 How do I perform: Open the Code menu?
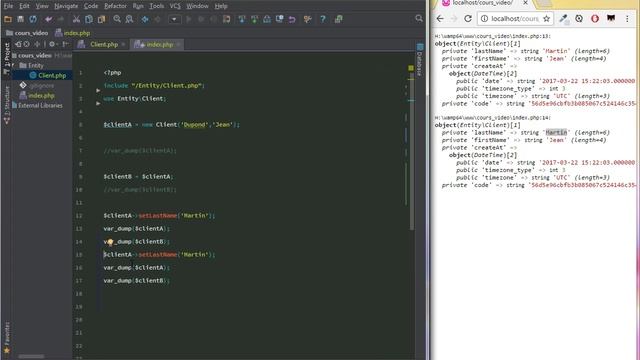click(x=91, y=6)
